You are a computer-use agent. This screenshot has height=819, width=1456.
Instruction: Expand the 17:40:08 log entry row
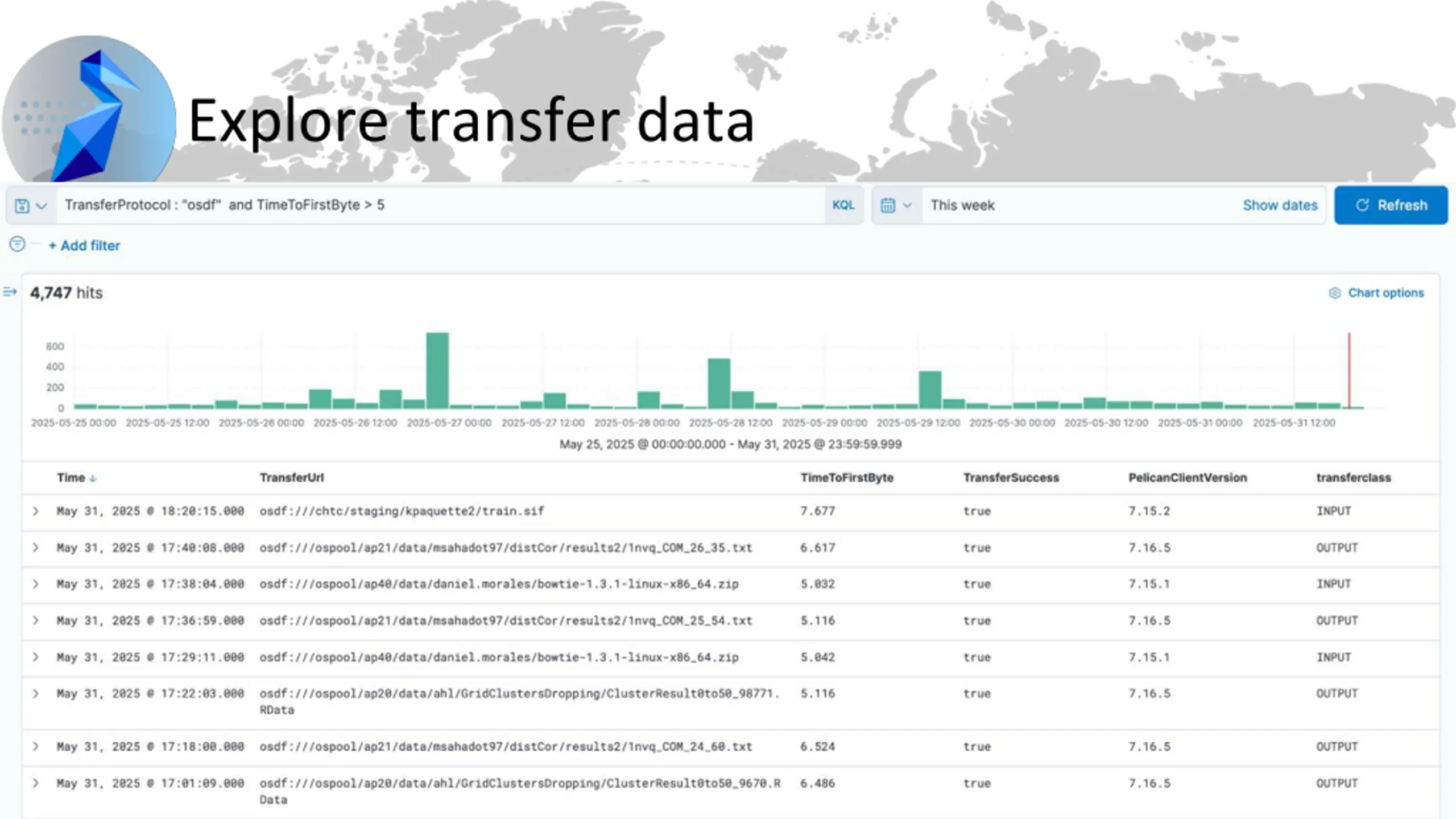click(x=36, y=548)
